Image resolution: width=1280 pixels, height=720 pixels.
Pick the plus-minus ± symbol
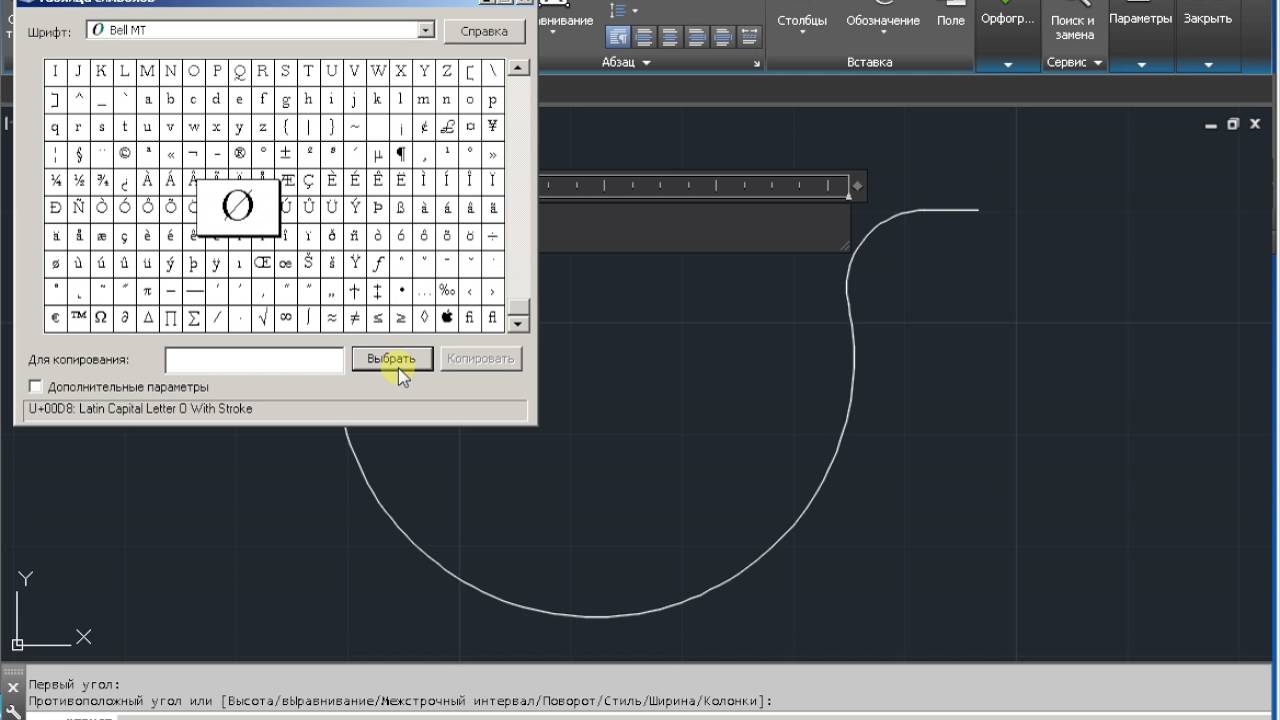point(286,154)
